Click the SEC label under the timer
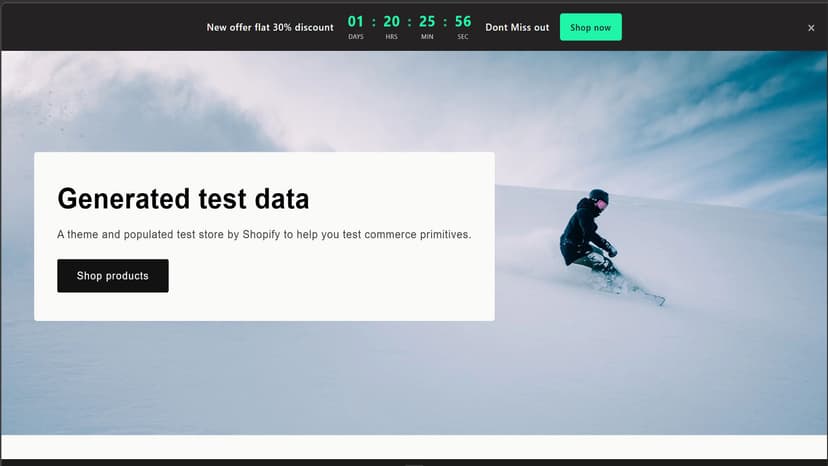 463,37
